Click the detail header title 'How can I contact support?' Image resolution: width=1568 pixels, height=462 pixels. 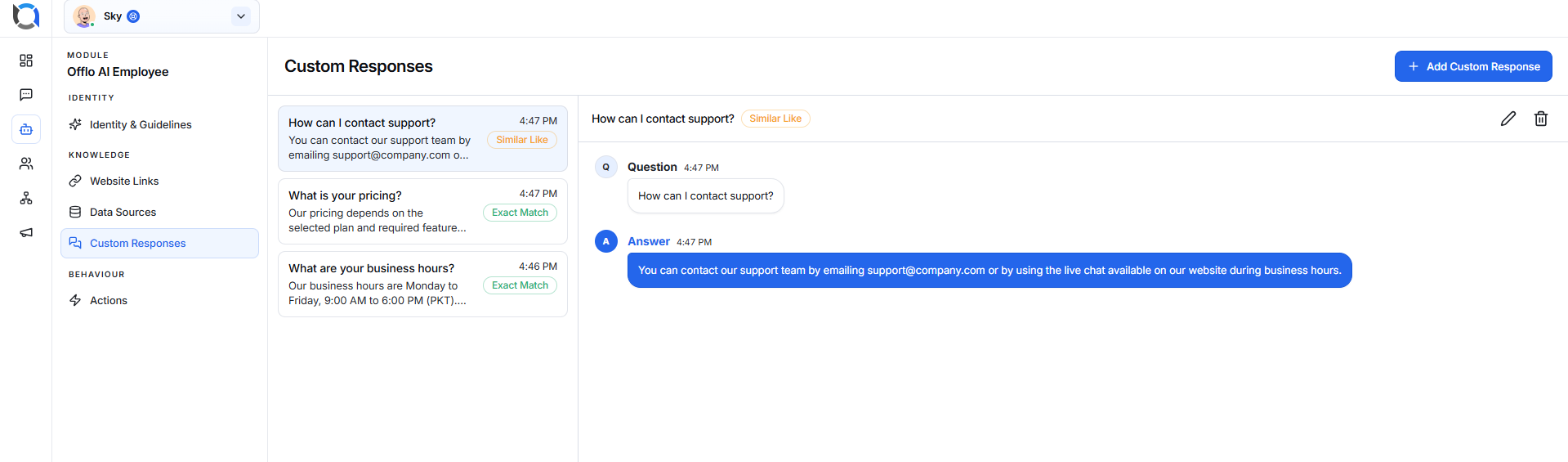point(663,119)
